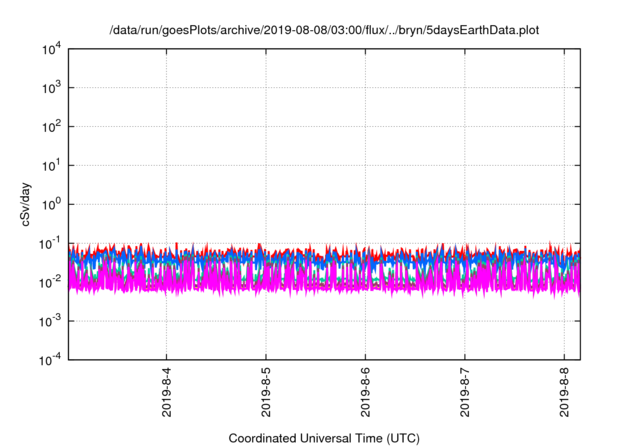Click the 10^-3 y-axis tick label
The image size is (640, 448).
[x=50, y=321]
